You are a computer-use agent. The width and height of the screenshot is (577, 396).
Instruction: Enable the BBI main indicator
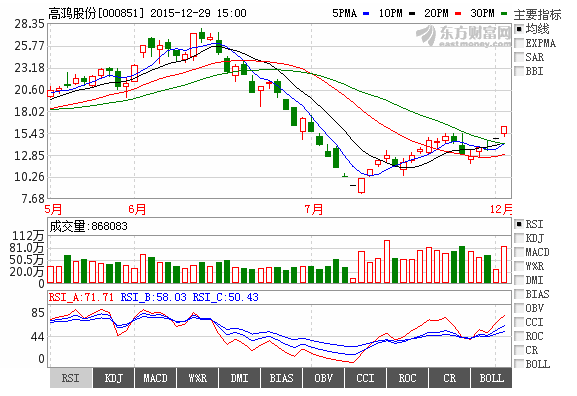coord(519,71)
